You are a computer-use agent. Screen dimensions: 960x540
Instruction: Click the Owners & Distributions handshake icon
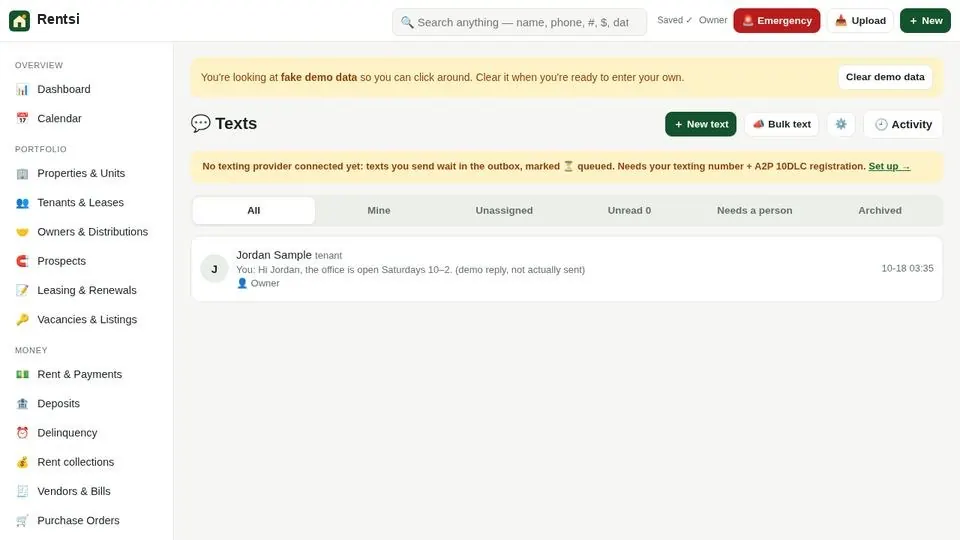pos(22,232)
